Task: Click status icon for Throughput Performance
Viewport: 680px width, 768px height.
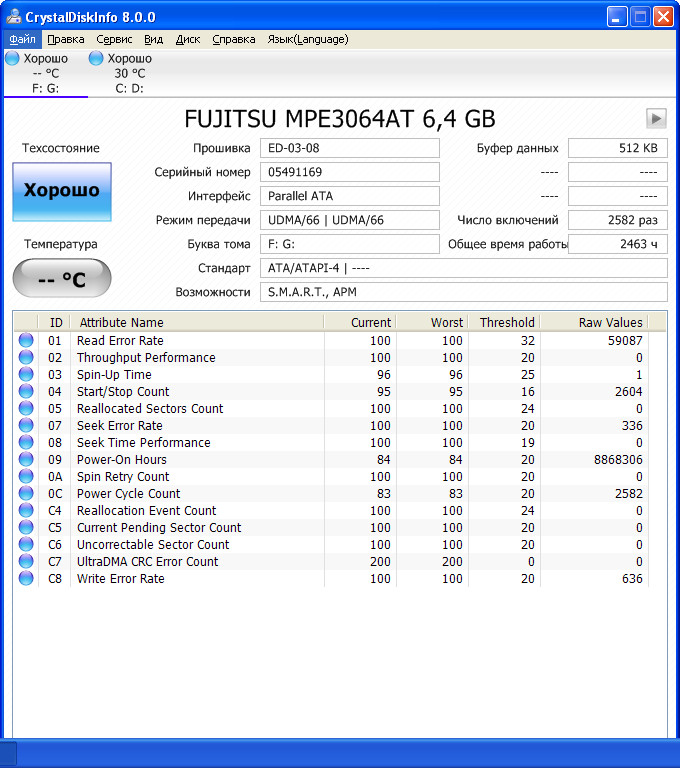Action: tap(26, 358)
